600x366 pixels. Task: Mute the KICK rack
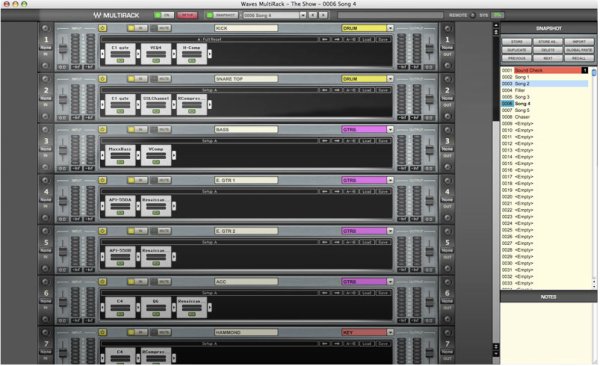pyautogui.click(x=160, y=28)
